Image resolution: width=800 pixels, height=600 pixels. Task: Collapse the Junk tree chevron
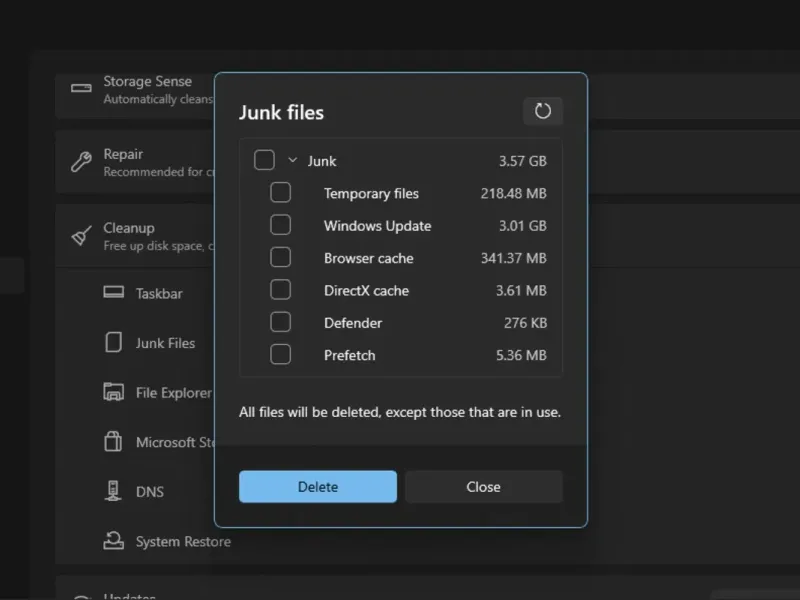point(292,160)
